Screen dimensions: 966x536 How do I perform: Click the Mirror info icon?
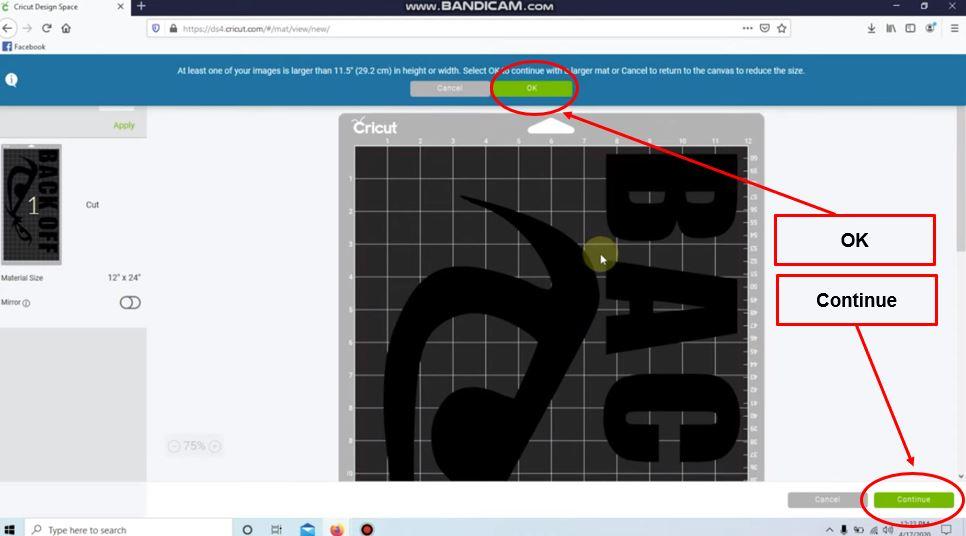pos(26,303)
